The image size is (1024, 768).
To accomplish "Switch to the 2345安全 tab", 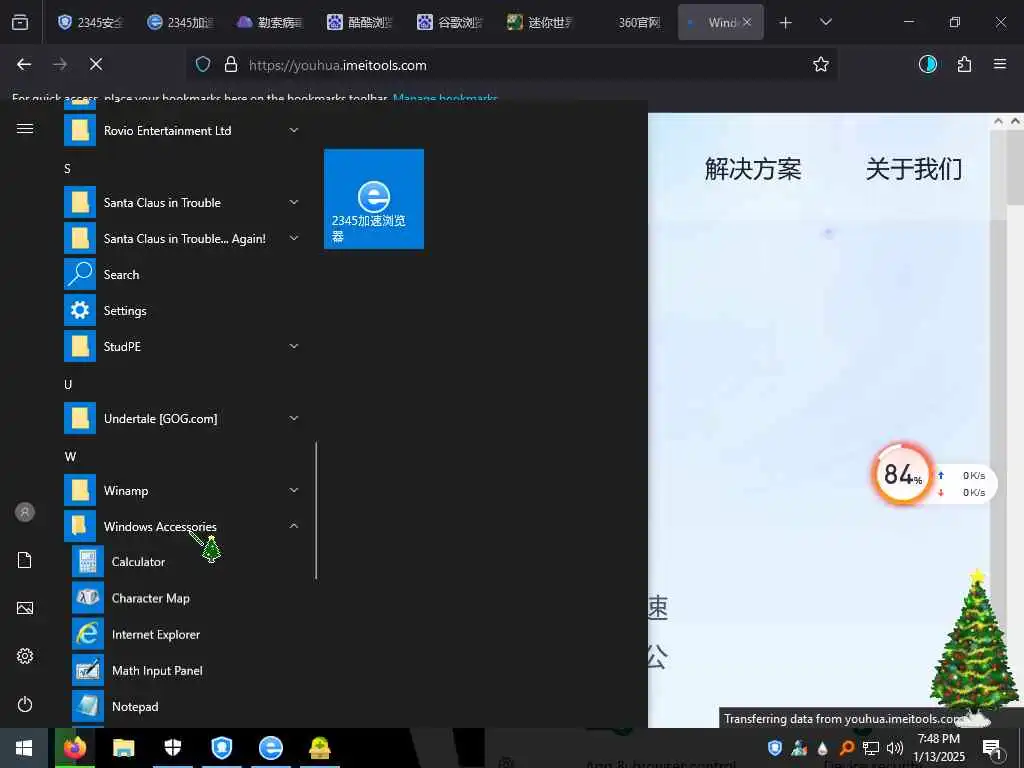I will [91, 22].
